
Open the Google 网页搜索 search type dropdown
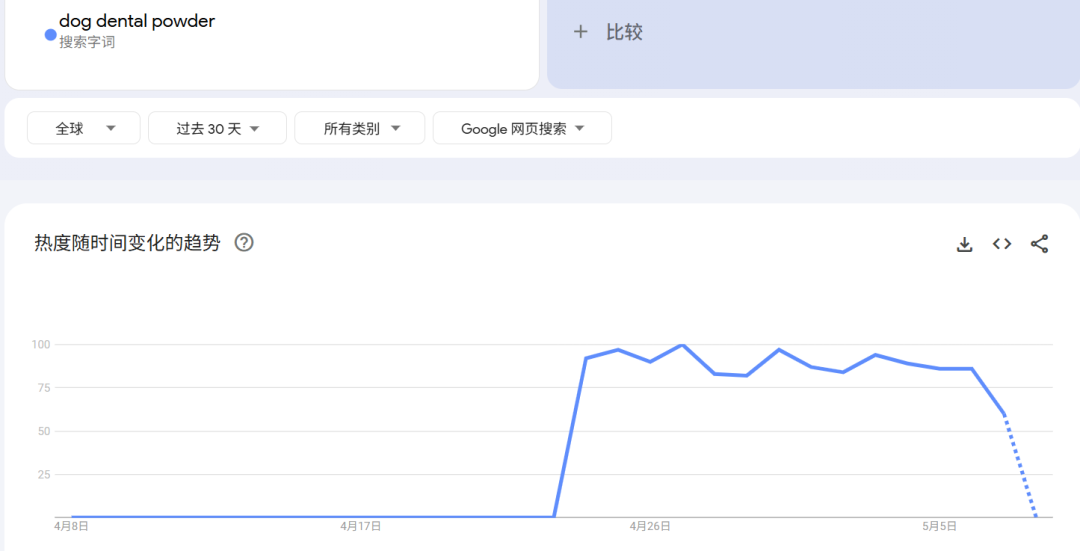(521, 128)
